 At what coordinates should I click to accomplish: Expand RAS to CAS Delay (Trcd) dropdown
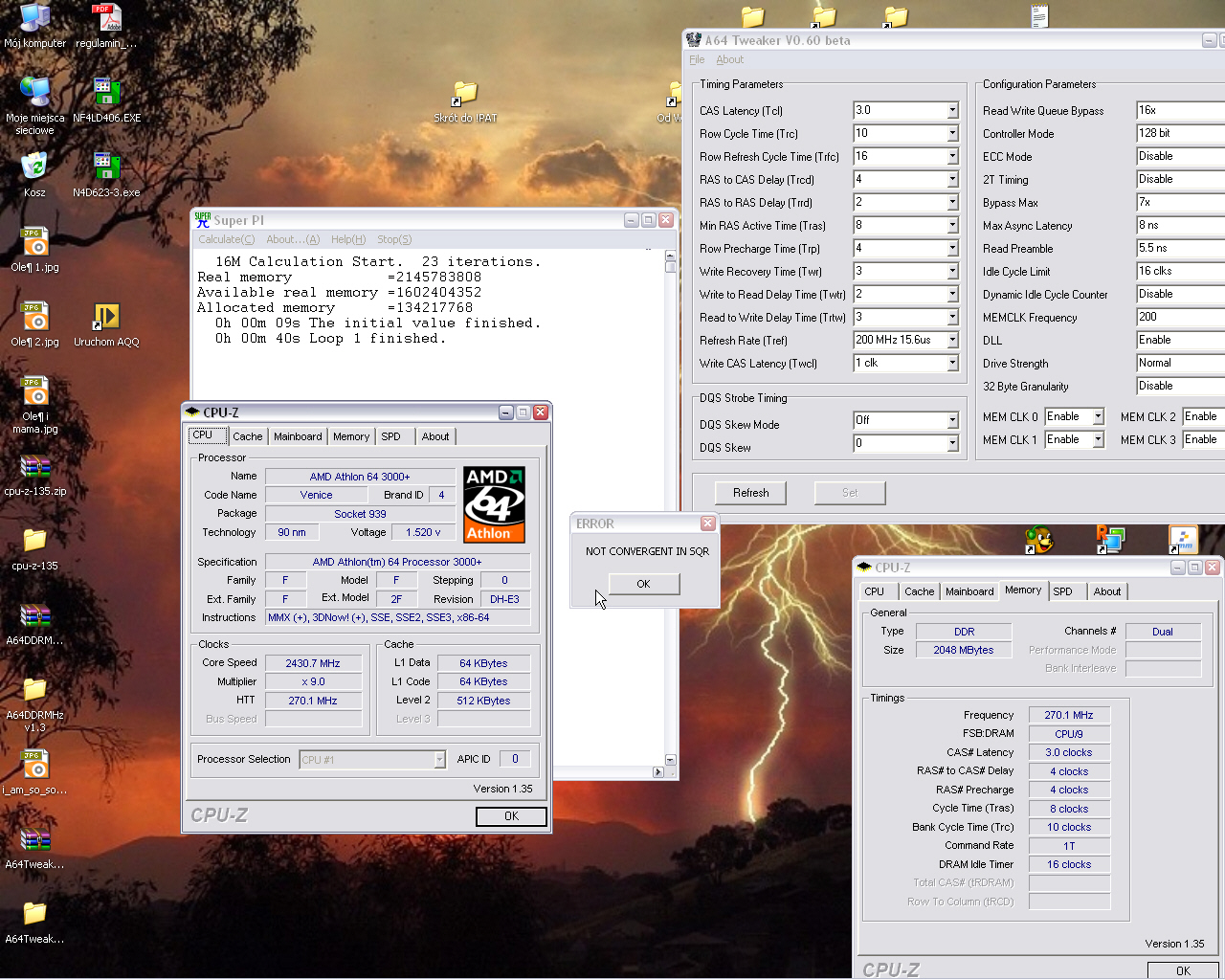click(952, 179)
